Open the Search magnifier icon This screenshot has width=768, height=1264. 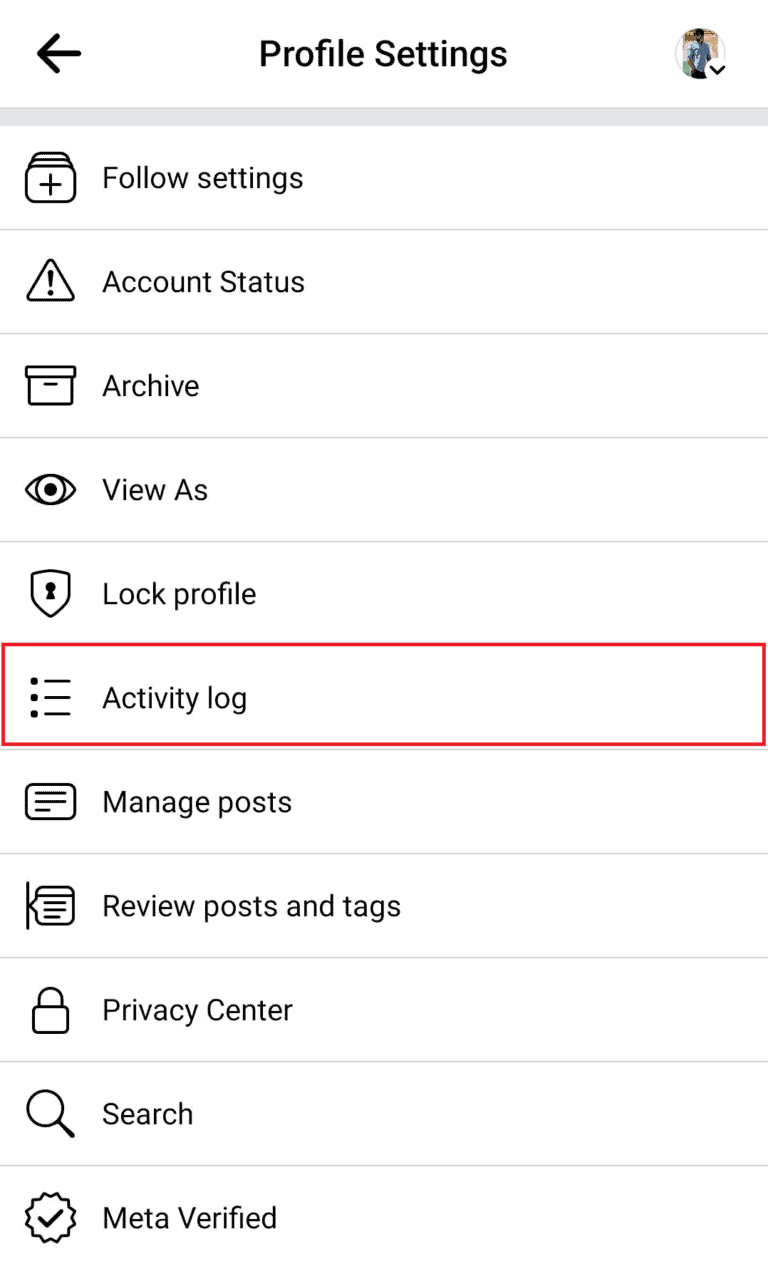50,1113
